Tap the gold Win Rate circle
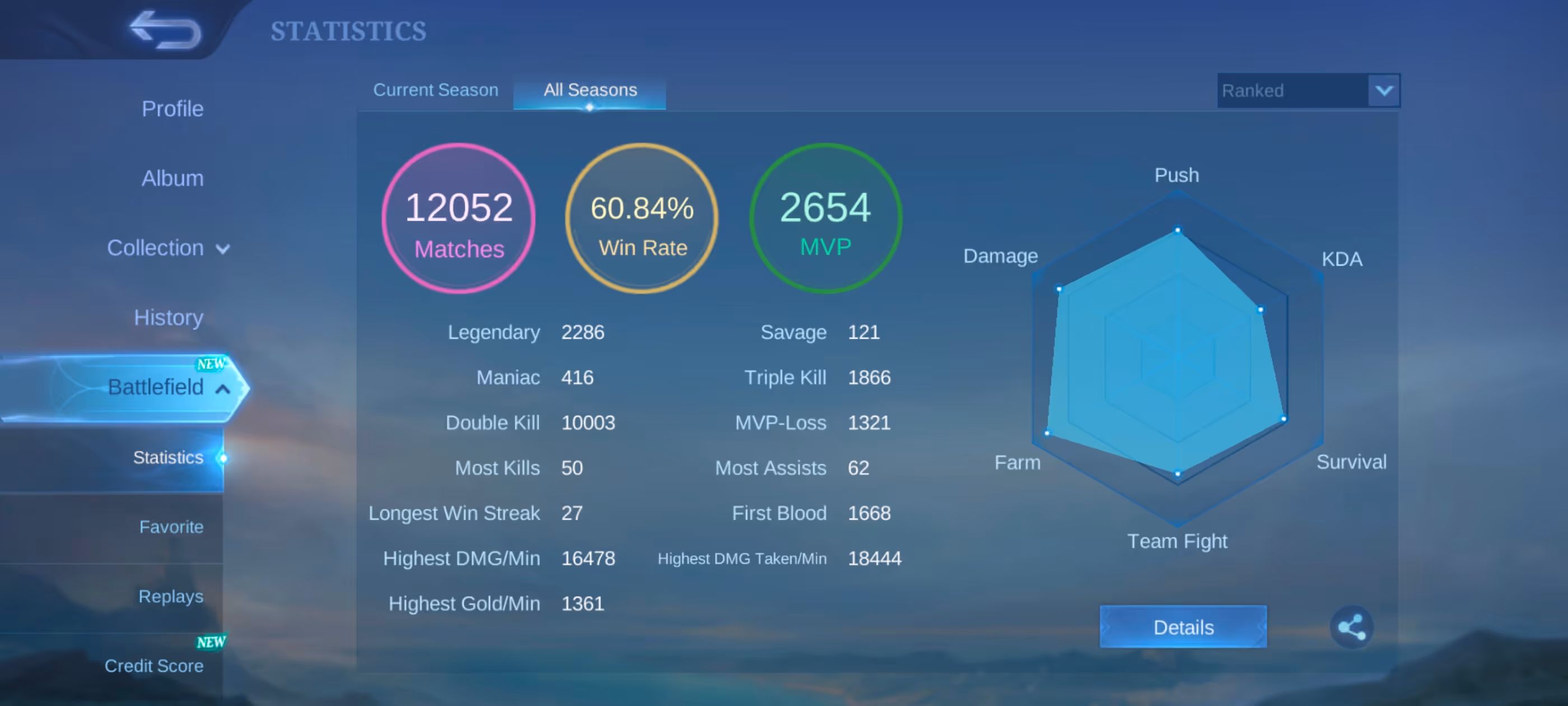1568x706 pixels. [x=642, y=219]
